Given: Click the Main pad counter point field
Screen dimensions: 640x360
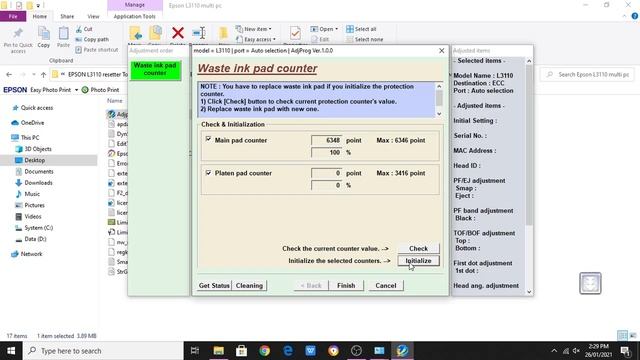Looking at the screenshot, I should [327, 140].
